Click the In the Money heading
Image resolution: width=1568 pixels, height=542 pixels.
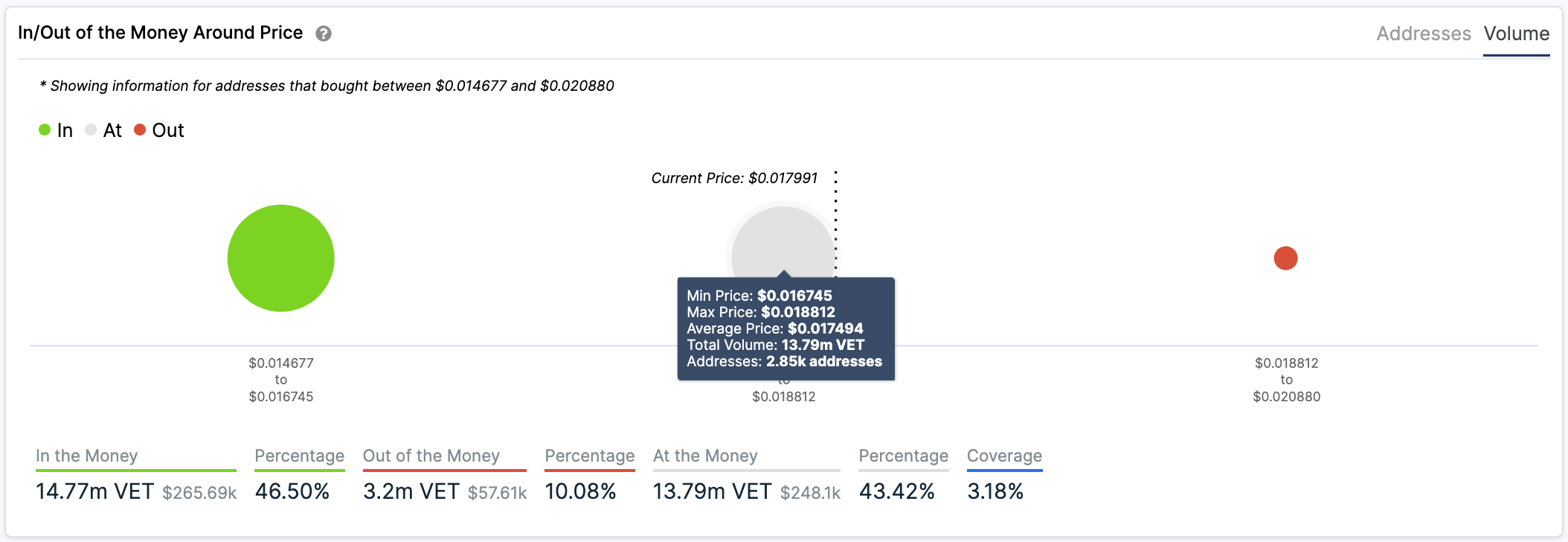click(x=87, y=456)
